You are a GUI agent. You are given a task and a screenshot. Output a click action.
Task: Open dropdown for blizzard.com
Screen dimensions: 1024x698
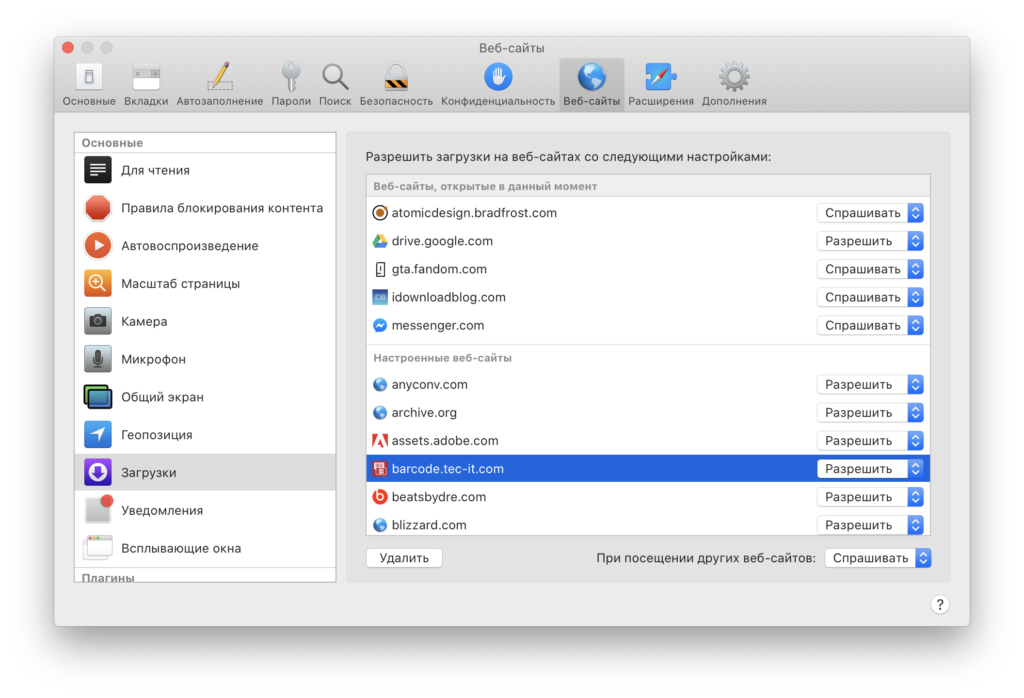(x=870, y=525)
